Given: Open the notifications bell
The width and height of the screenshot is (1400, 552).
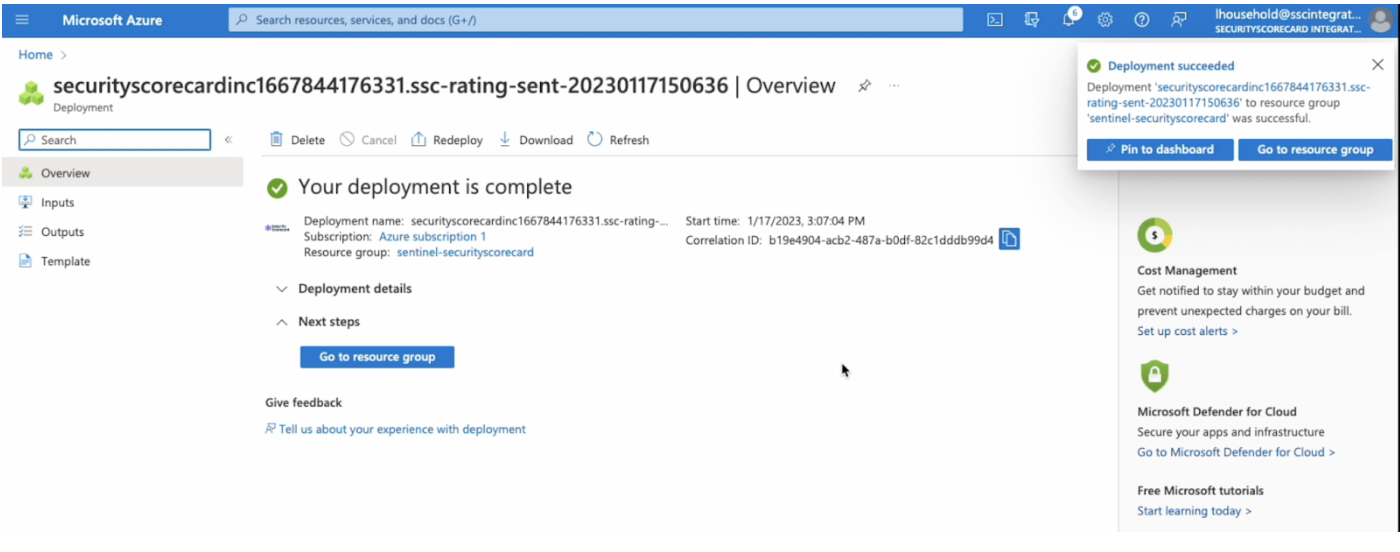Looking at the screenshot, I should click(1069, 20).
